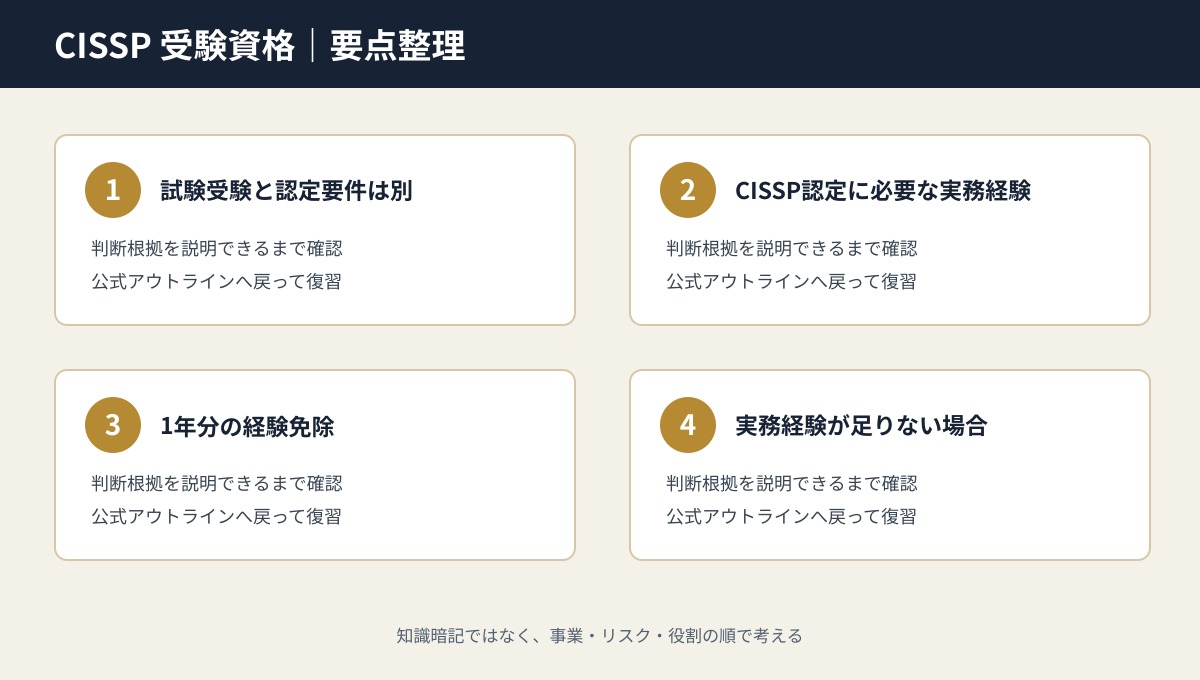Click the gold number 3 circle badge
The width and height of the screenshot is (1200, 680).
point(113,425)
